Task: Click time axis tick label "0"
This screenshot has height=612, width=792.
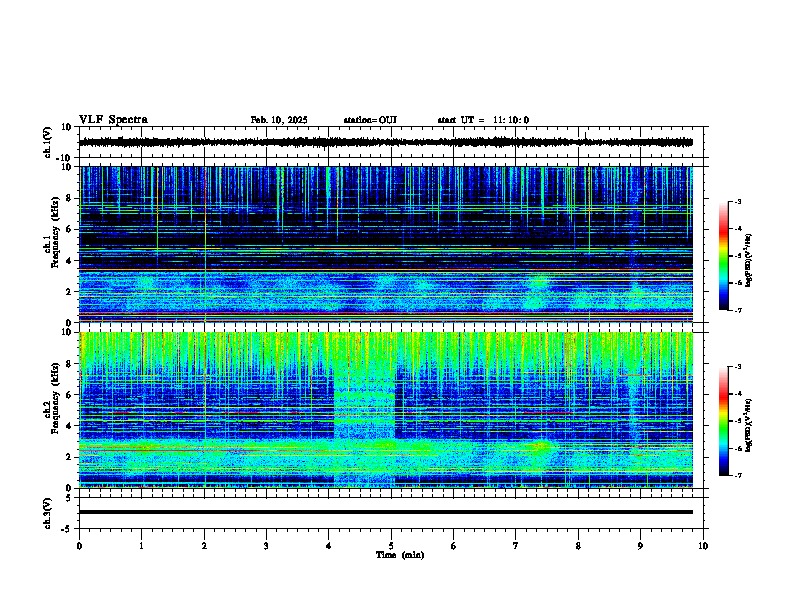Action: (x=79, y=546)
